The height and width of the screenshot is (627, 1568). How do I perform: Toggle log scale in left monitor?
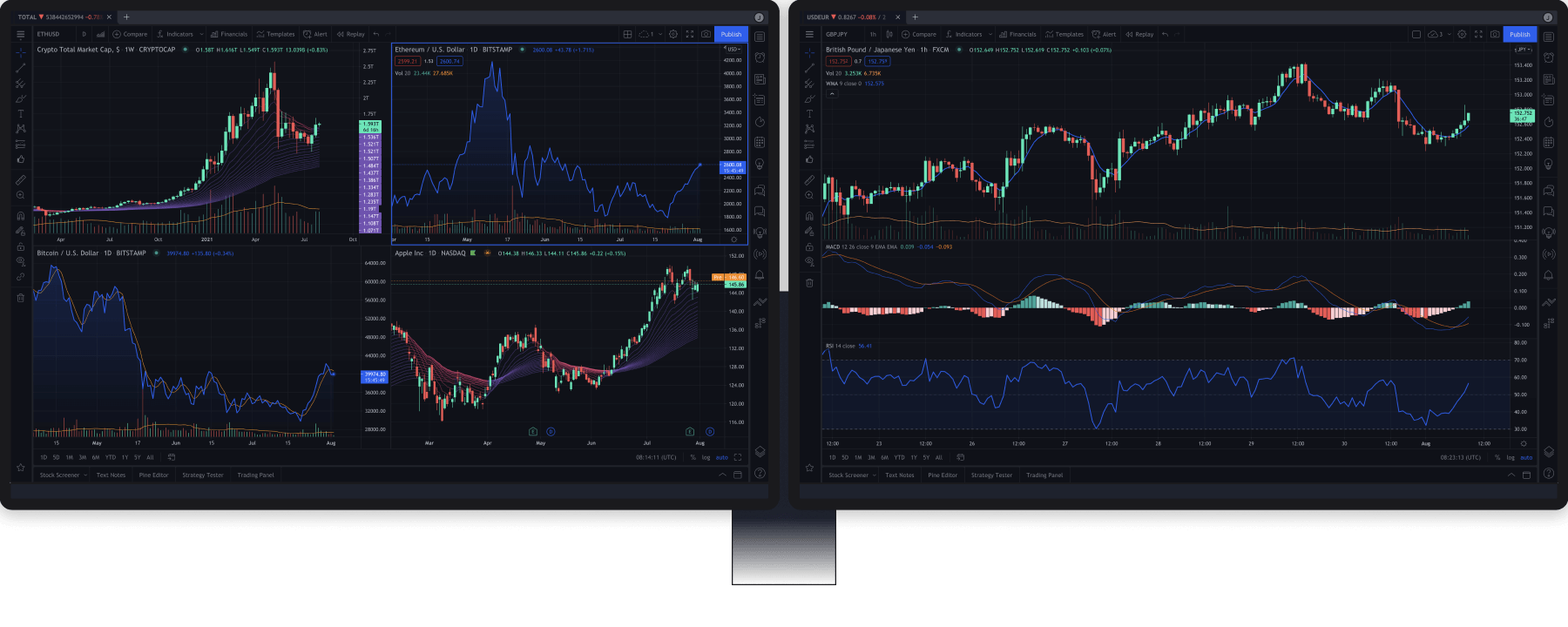pyautogui.click(x=706, y=457)
